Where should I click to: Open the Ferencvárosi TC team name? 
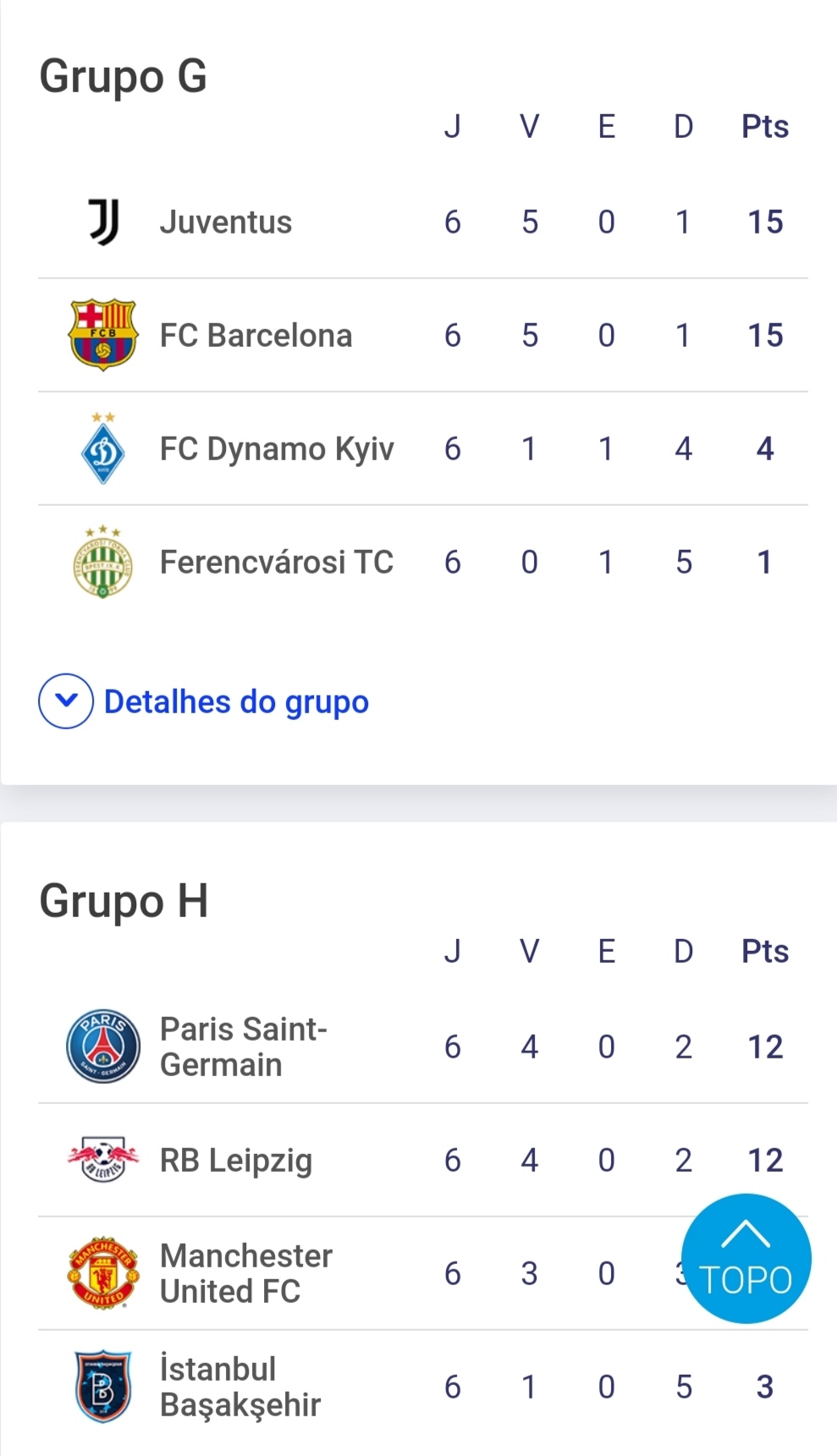coord(277,563)
